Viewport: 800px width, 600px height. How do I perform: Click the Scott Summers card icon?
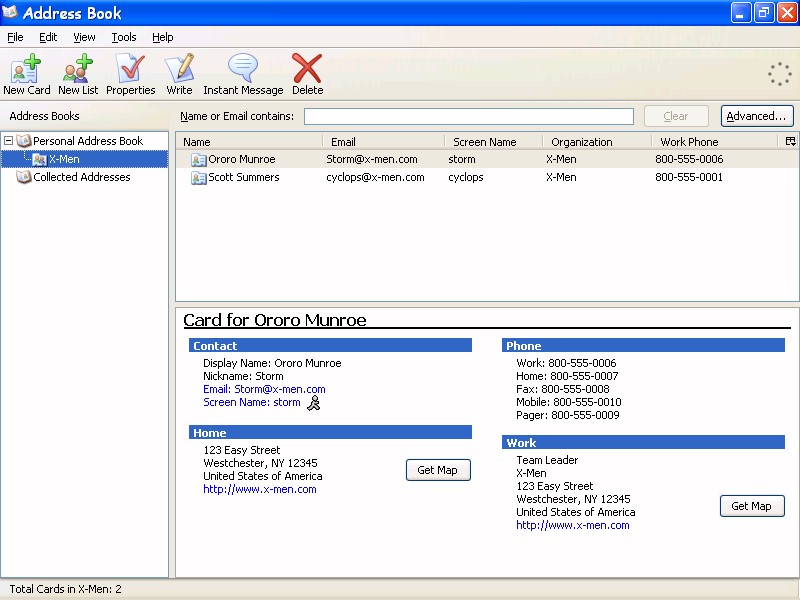(198, 178)
